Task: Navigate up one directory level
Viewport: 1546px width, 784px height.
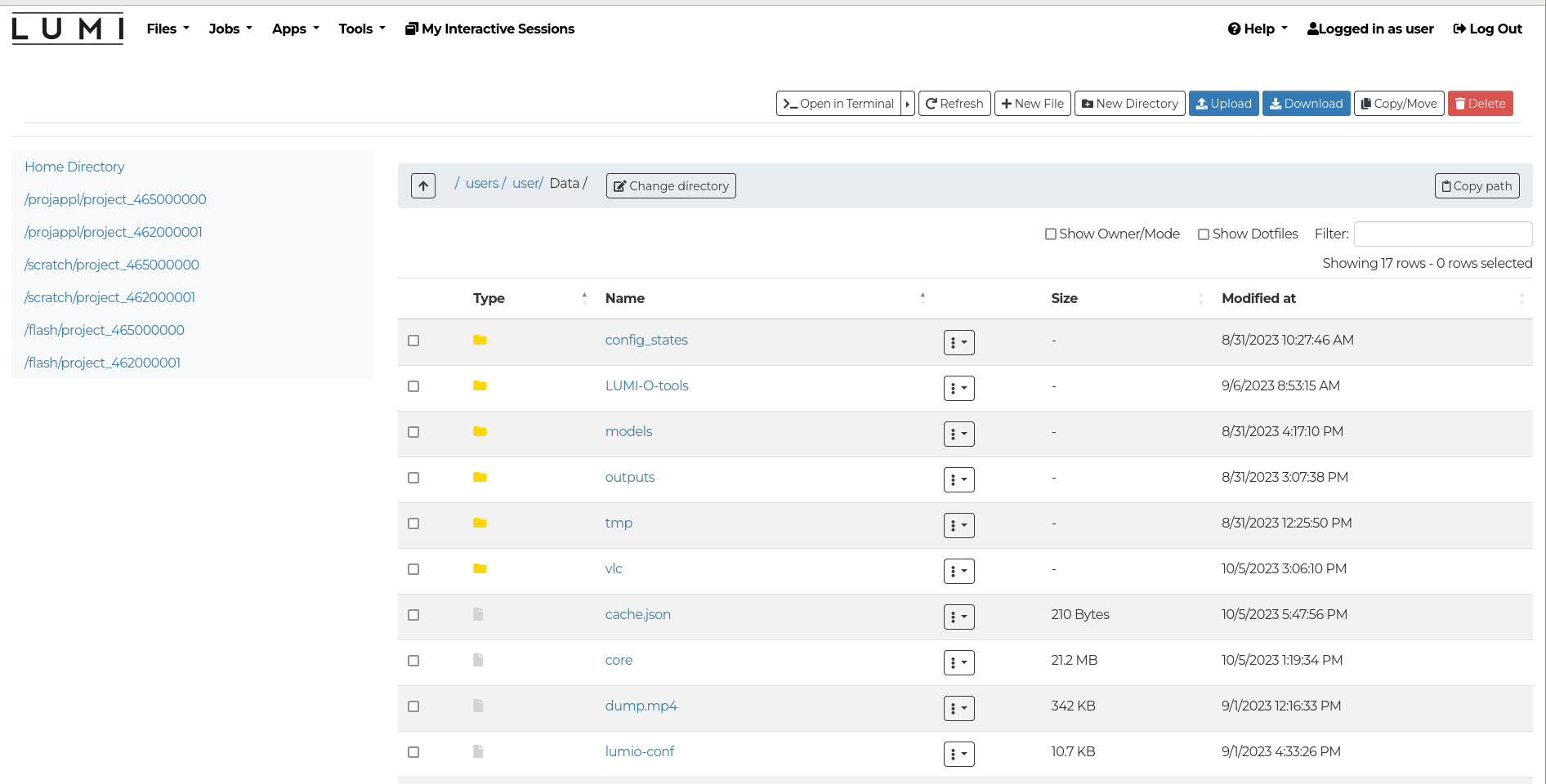Action: (x=422, y=185)
